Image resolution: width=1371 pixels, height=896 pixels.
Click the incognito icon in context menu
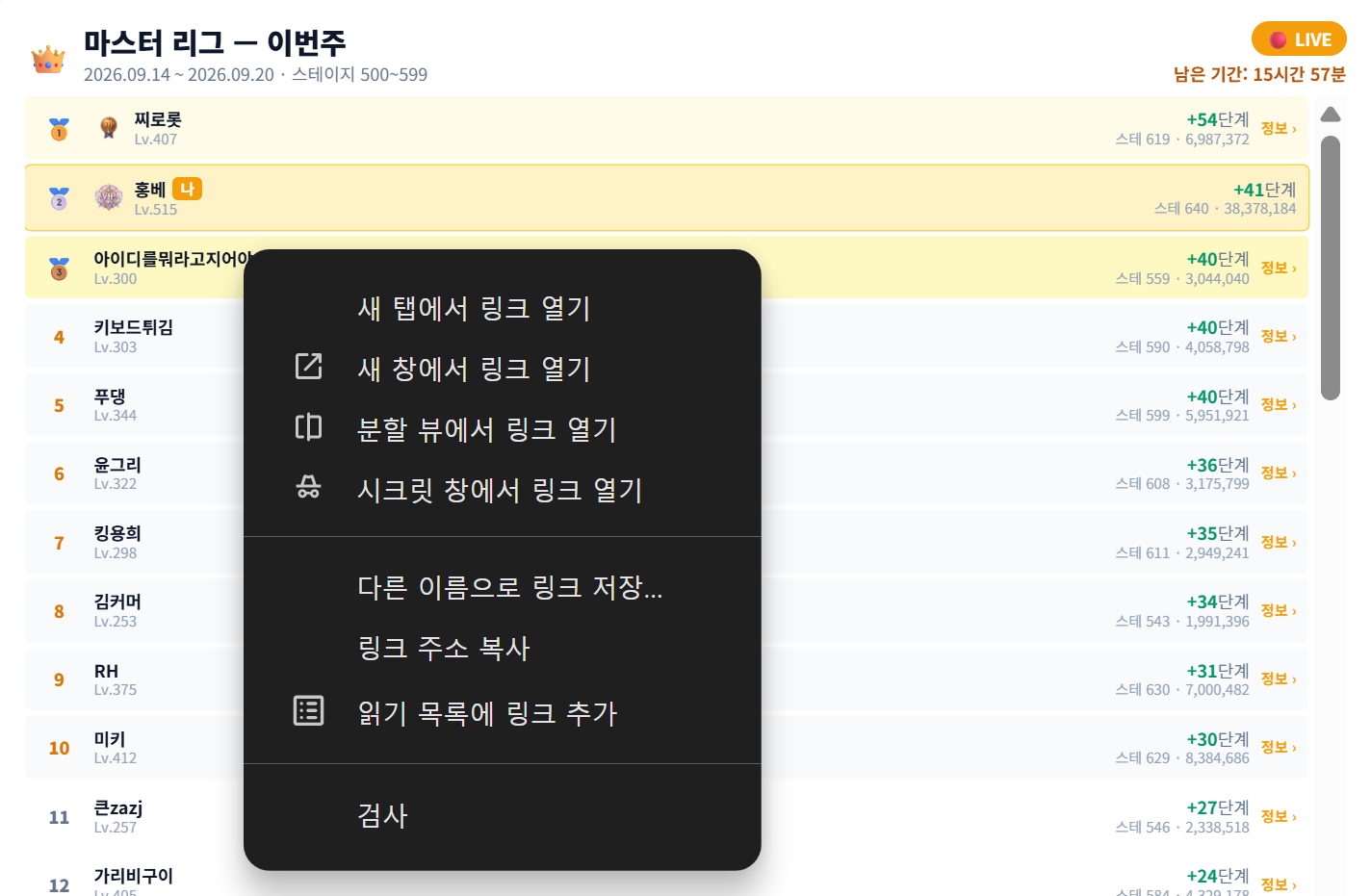(x=308, y=487)
